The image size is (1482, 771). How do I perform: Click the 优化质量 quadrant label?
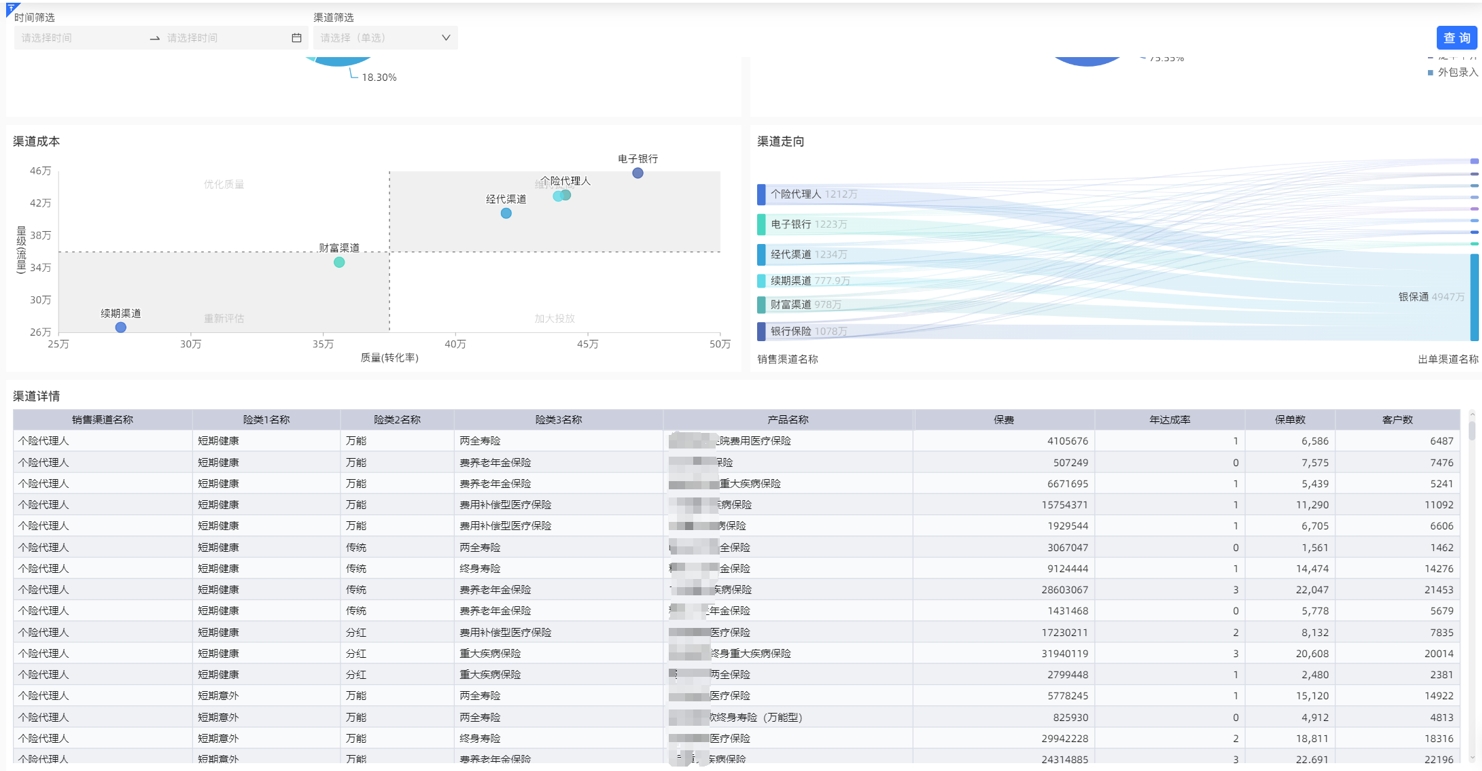point(224,184)
